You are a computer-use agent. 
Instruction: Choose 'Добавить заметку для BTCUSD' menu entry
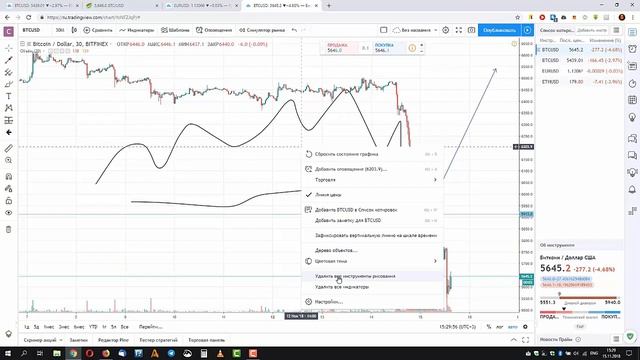(x=372, y=220)
